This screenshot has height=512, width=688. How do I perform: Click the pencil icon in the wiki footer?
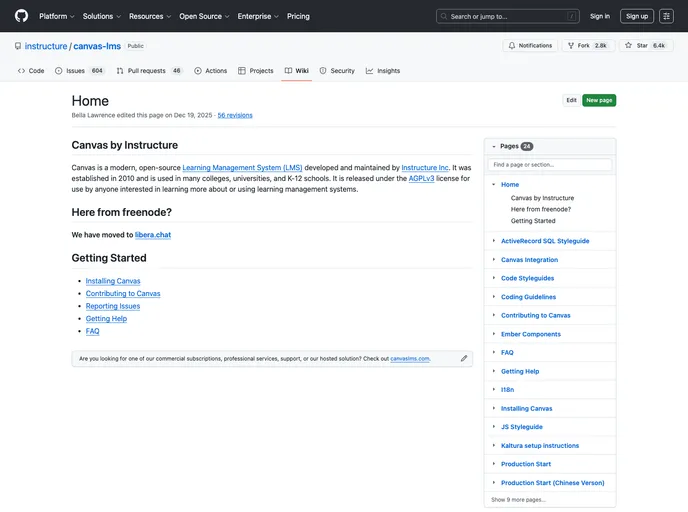click(464, 358)
